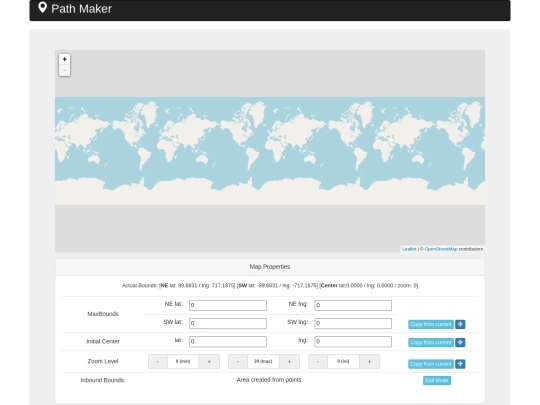The height and width of the screenshot is (405, 540).
Task: Click the Inbound Bounds label
Action: coord(103,380)
